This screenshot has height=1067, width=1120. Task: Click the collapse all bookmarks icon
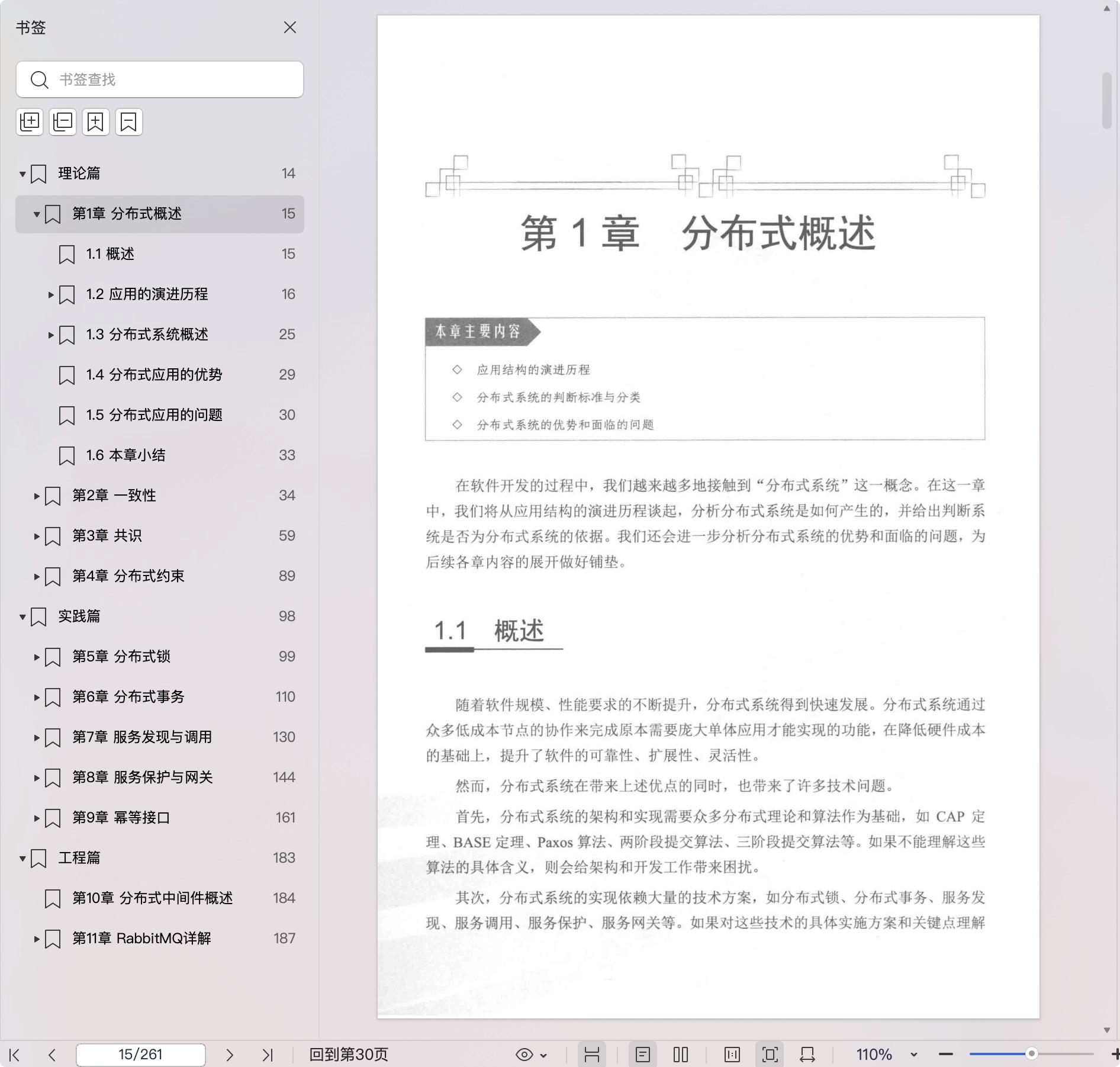pos(63,122)
